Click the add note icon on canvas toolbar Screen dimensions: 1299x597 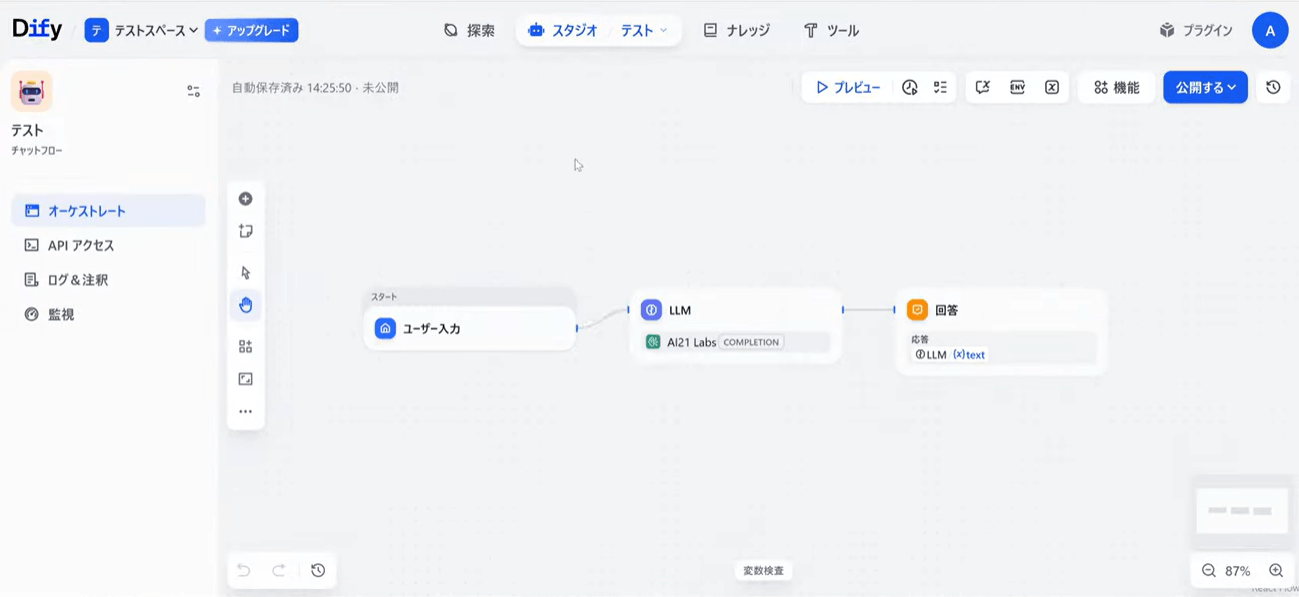246,231
